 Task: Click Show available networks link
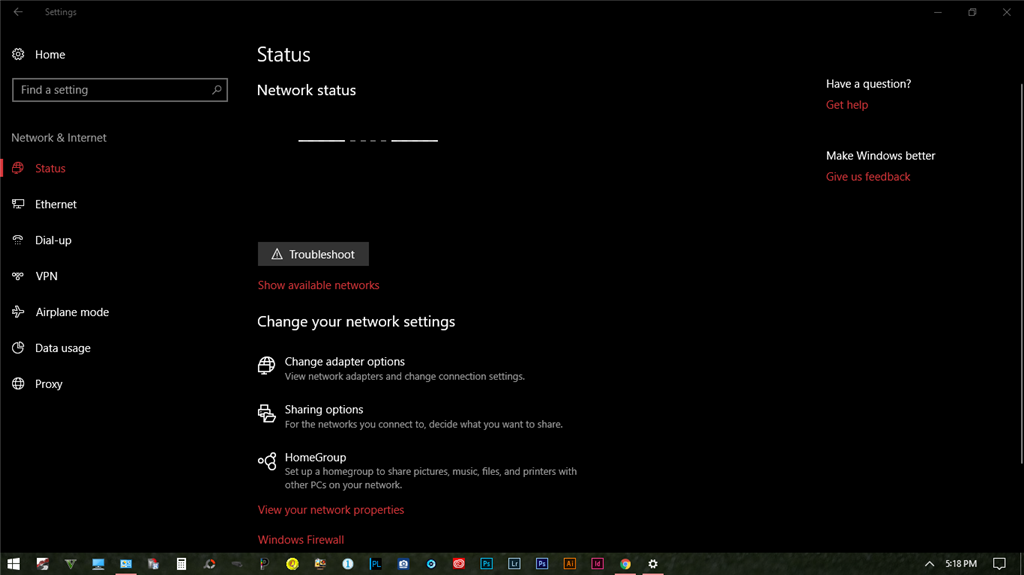pyautogui.click(x=318, y=285)
